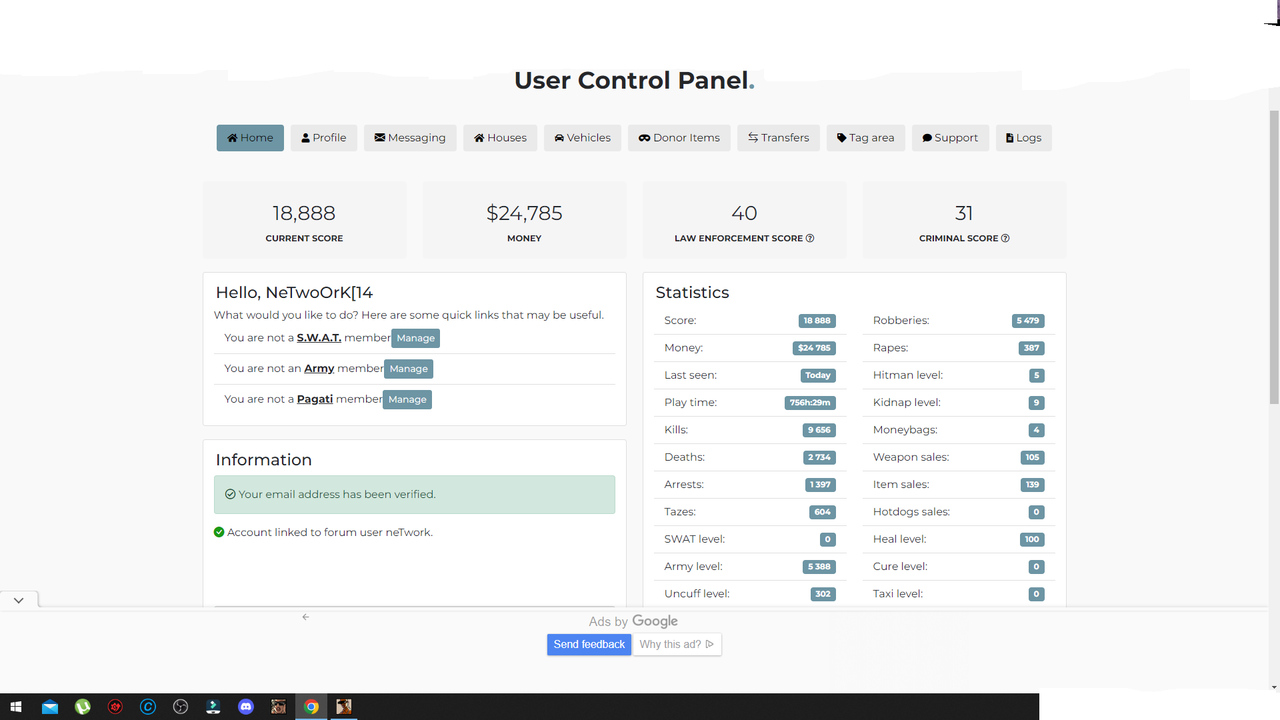This screenshot has width=1280, height=720.
Task: Open uTorrent from the taskbar
Action: coord(83,707)
